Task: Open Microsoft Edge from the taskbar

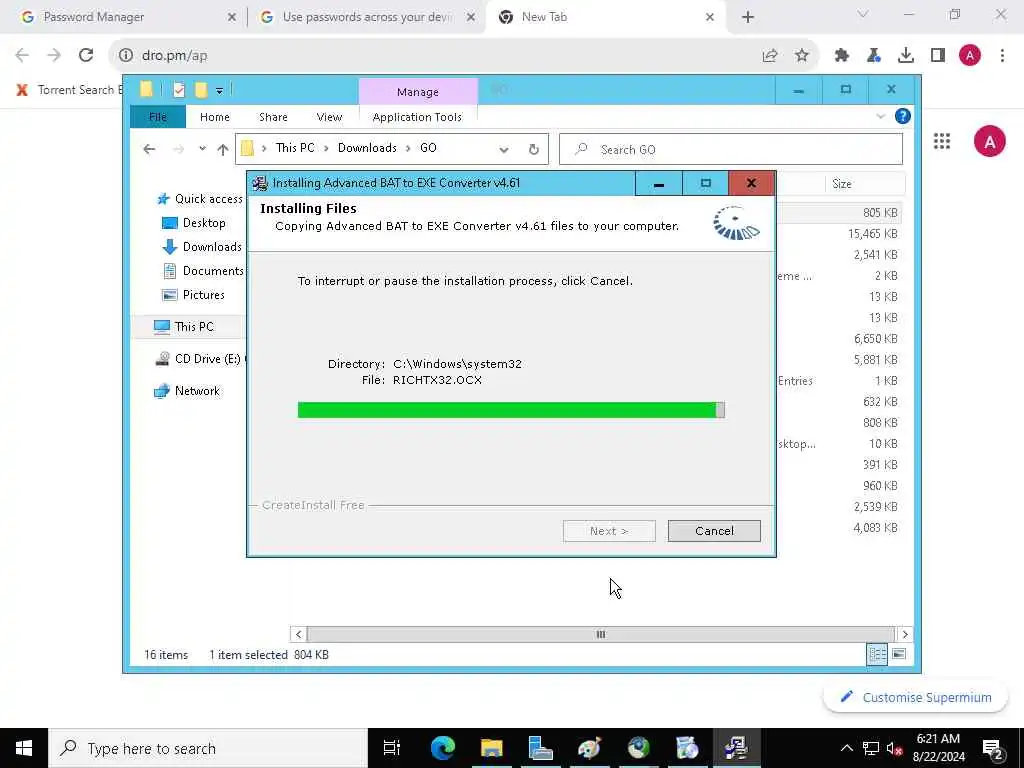Action: click(x=442, y=748)
